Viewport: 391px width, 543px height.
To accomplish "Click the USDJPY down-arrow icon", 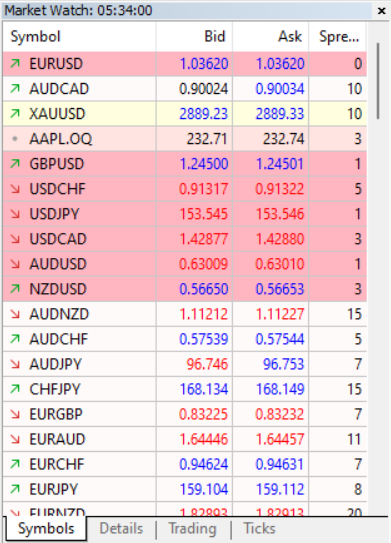I will (x=15, y=214).
